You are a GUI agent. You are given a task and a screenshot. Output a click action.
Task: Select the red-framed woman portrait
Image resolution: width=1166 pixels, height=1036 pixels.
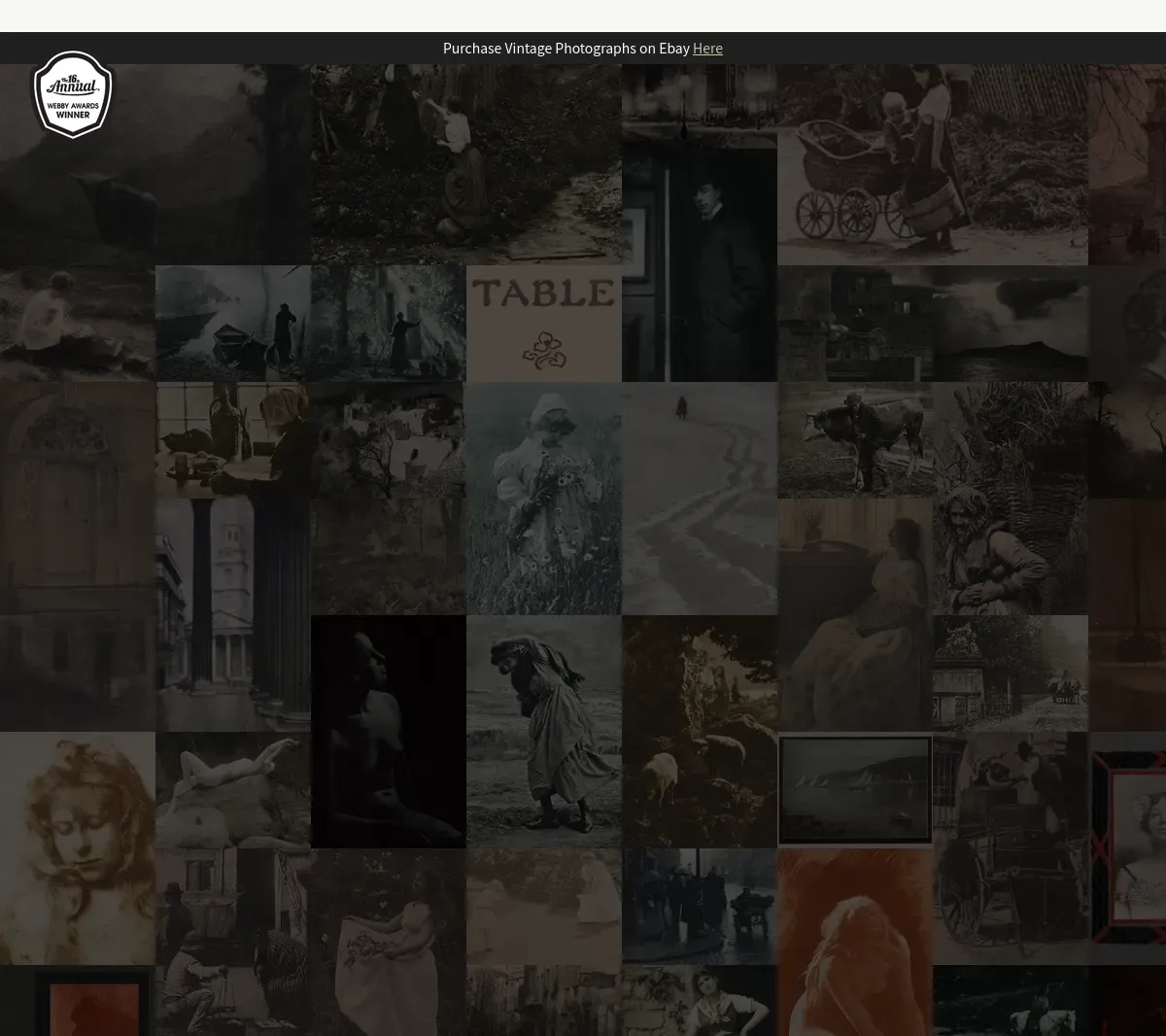tap(1127, 848)
